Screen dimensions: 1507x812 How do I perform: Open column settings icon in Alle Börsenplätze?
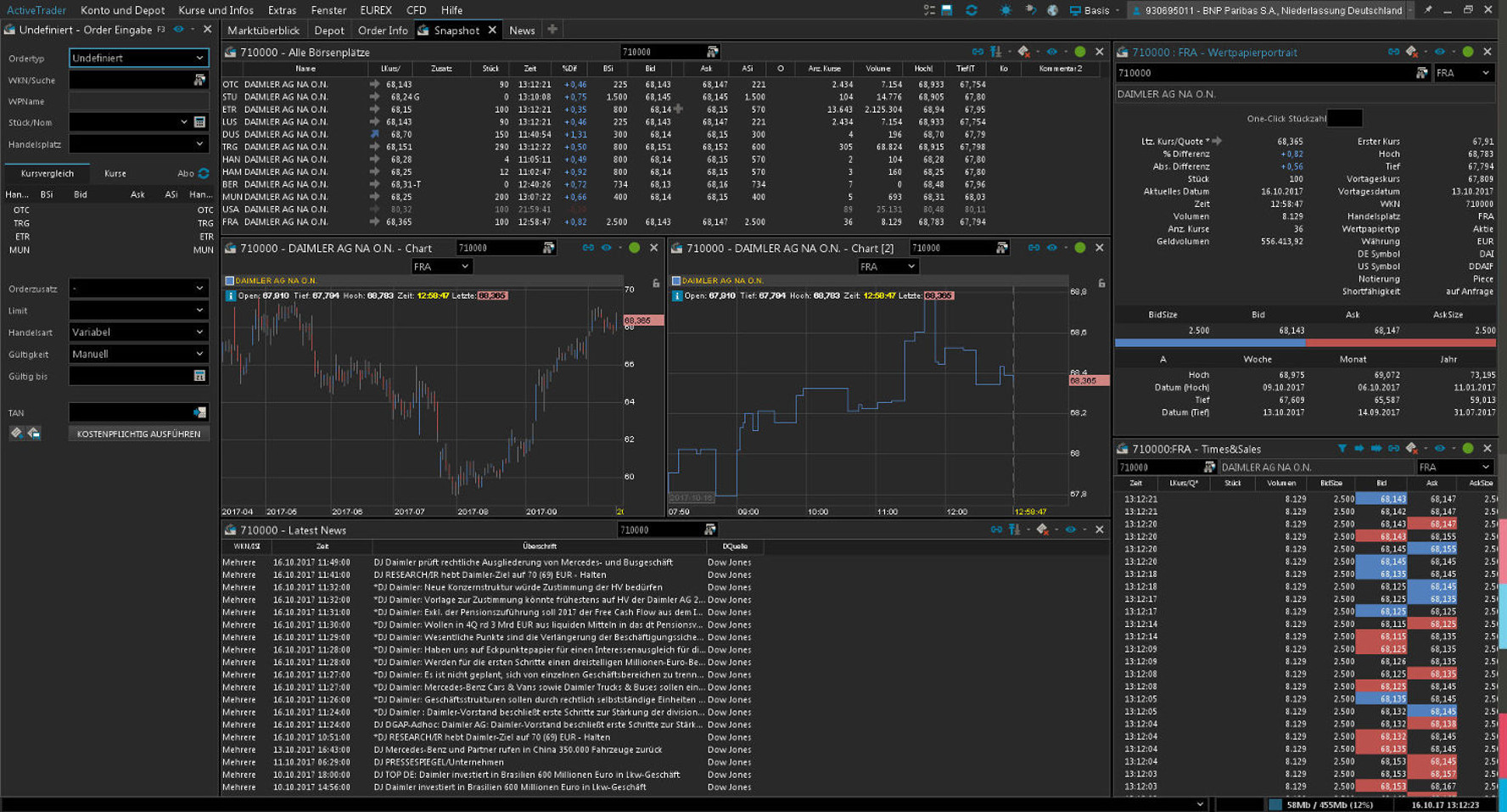click(995, 52)
